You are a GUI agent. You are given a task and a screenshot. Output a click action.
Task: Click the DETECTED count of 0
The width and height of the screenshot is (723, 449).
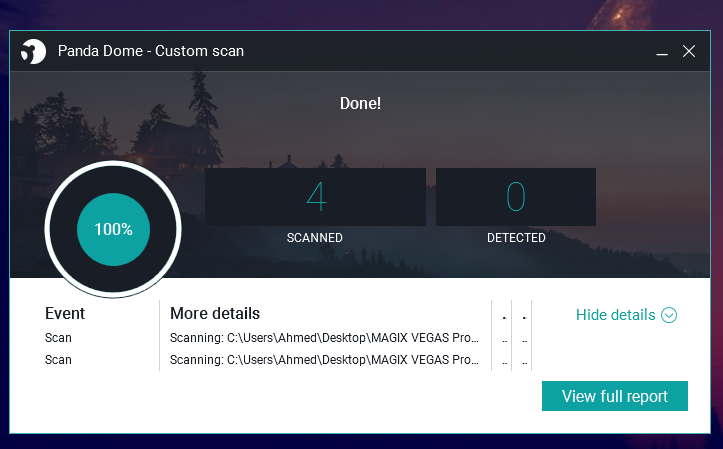point(516,197)
